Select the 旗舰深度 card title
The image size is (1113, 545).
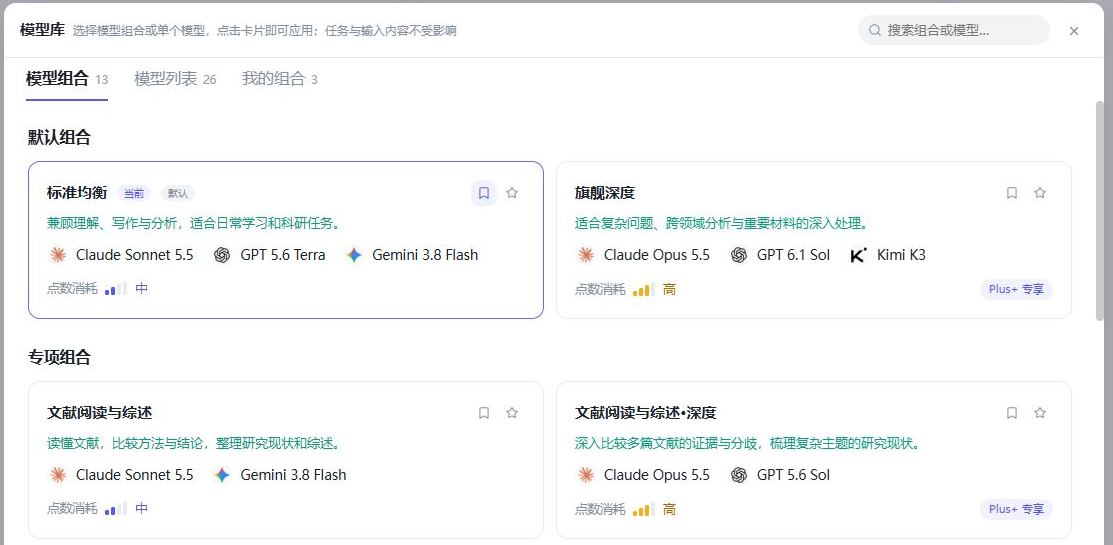click(605, 193)
